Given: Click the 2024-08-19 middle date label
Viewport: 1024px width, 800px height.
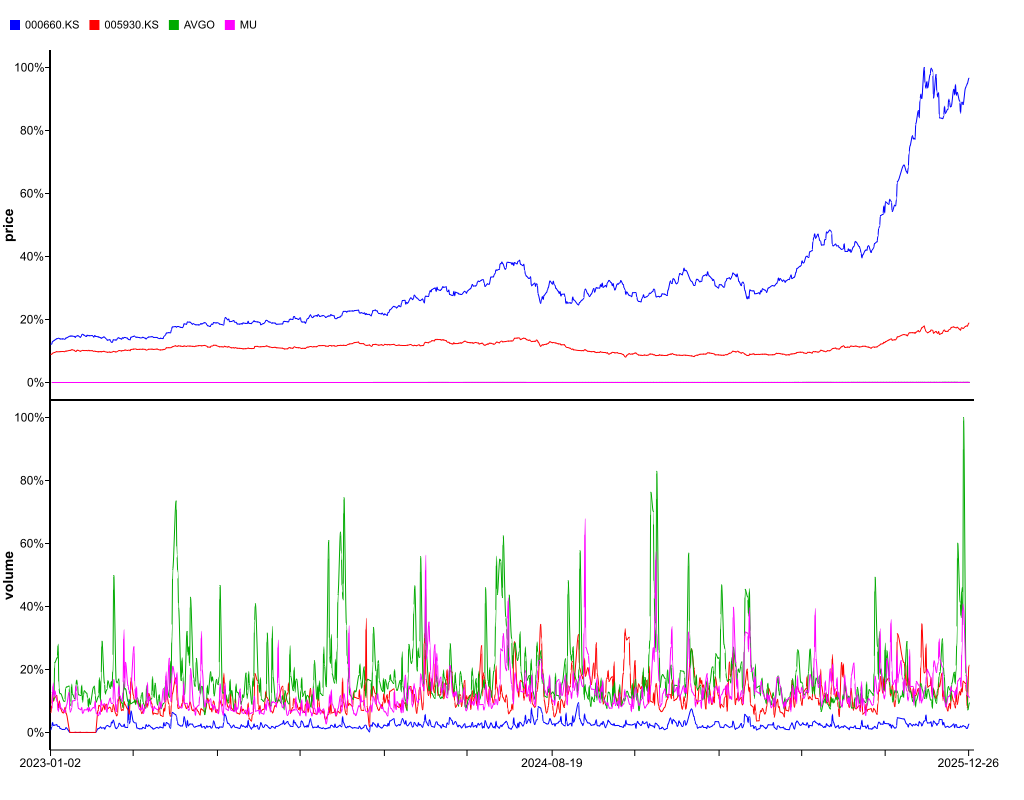Looking at the screenshot, I should point(551,763).
